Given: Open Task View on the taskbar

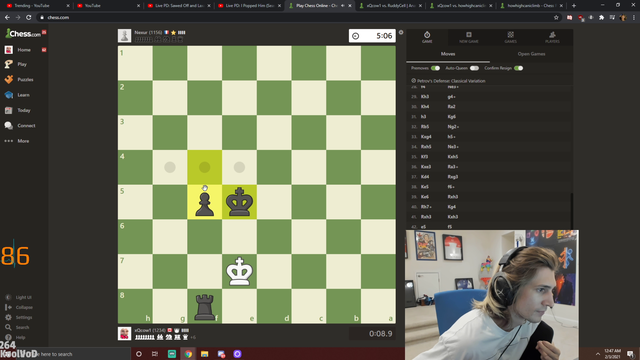Looking at the screenshot, I should click(x=155, y=354).
